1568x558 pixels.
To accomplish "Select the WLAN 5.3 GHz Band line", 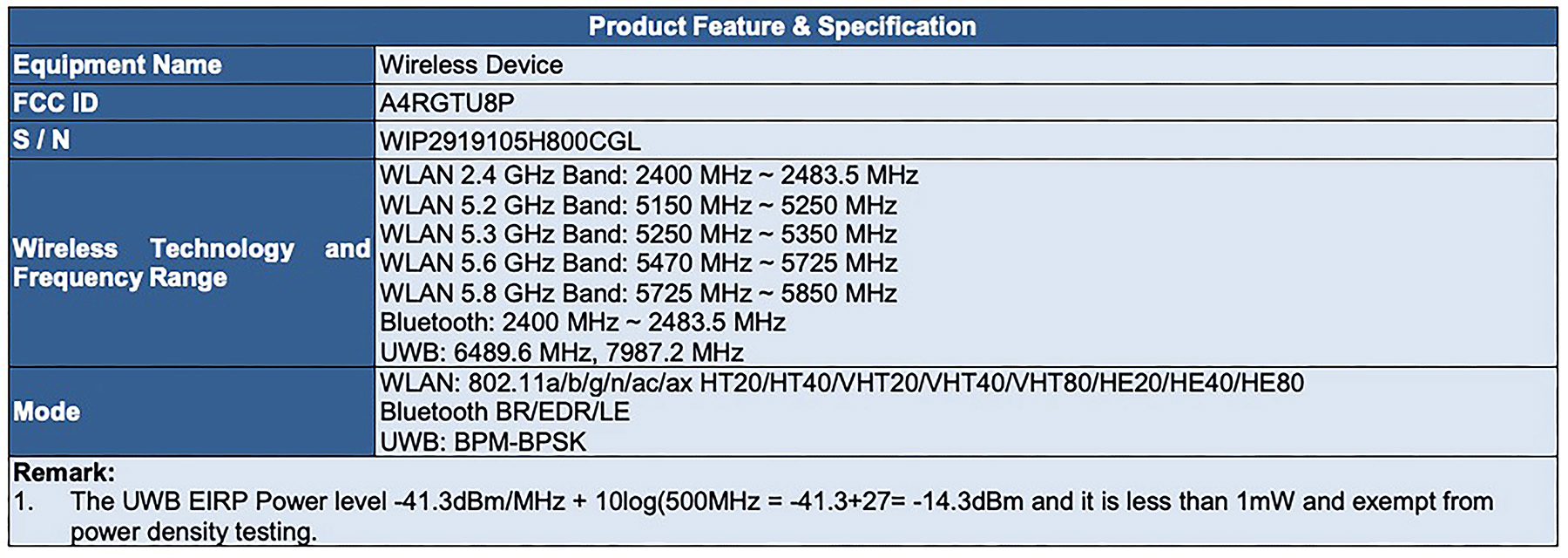I will pyautogui.click(x=639, y=235).
